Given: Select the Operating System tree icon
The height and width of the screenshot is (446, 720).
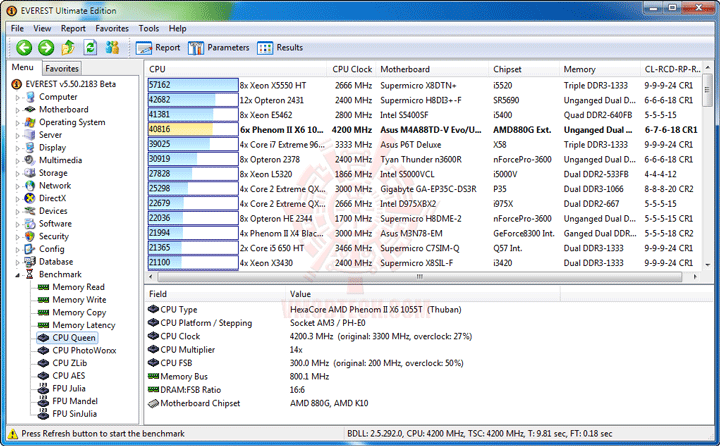Looking at the screenshot, I should click(30, 122).
